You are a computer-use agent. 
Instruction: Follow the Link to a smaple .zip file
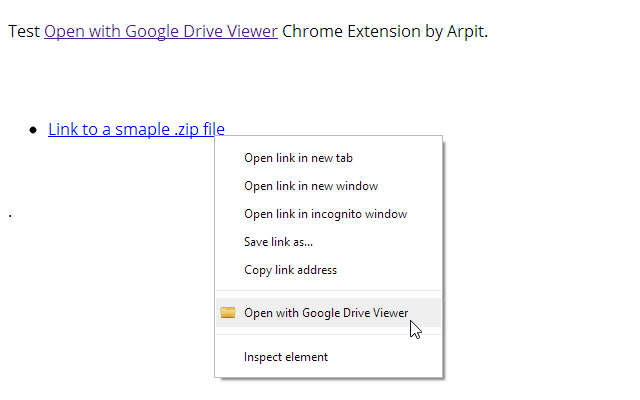(x=136, y=129)
